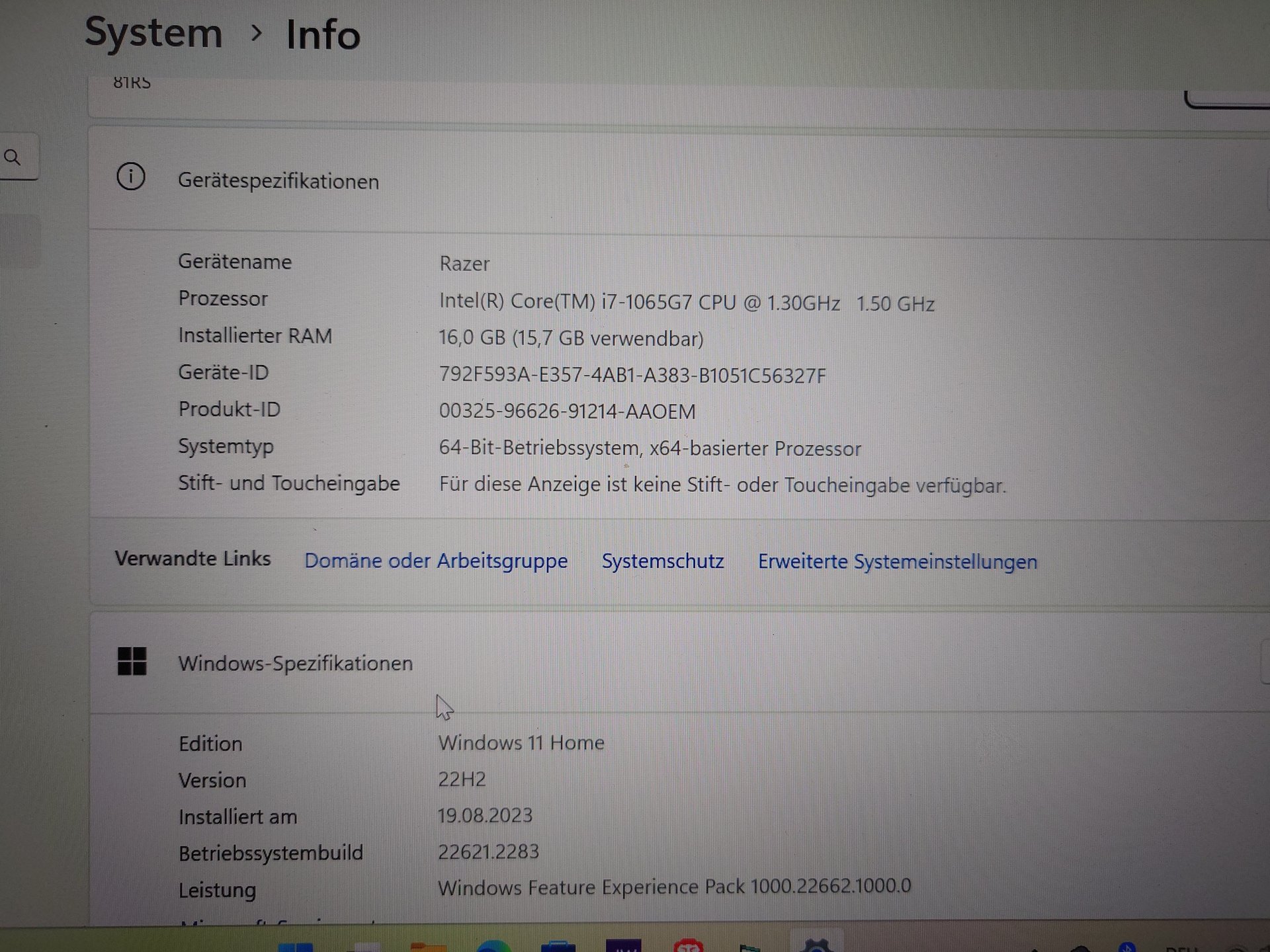The width and height of the screenshot is (1270, 952).
Task: Click the model text 81RS
Action: (132, 83)
